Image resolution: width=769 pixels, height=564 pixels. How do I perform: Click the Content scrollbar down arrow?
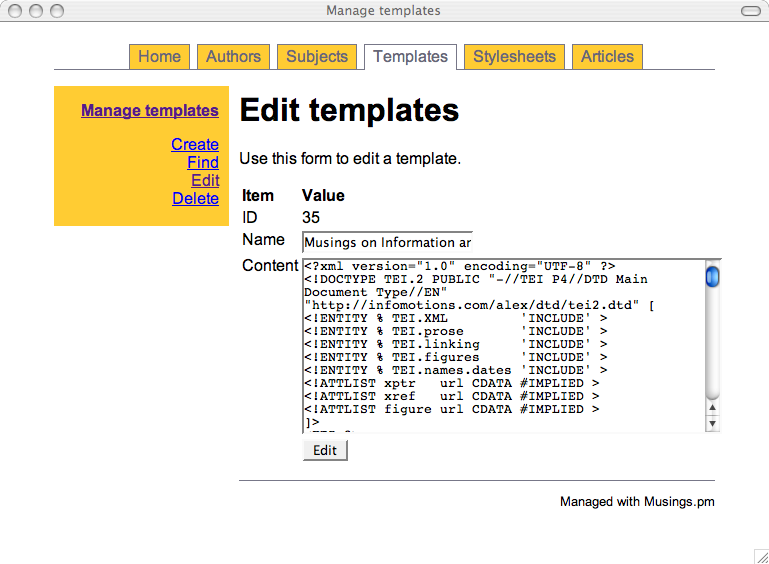[712, 424]
